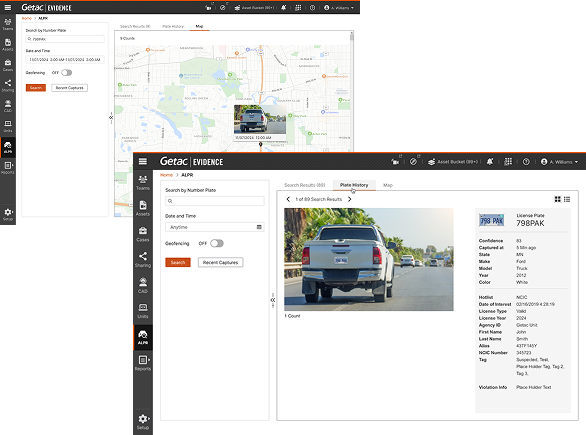Toggle Geofencing switch in back window
The height and width of the screenshot is (435, 586).
pos(67,72)
